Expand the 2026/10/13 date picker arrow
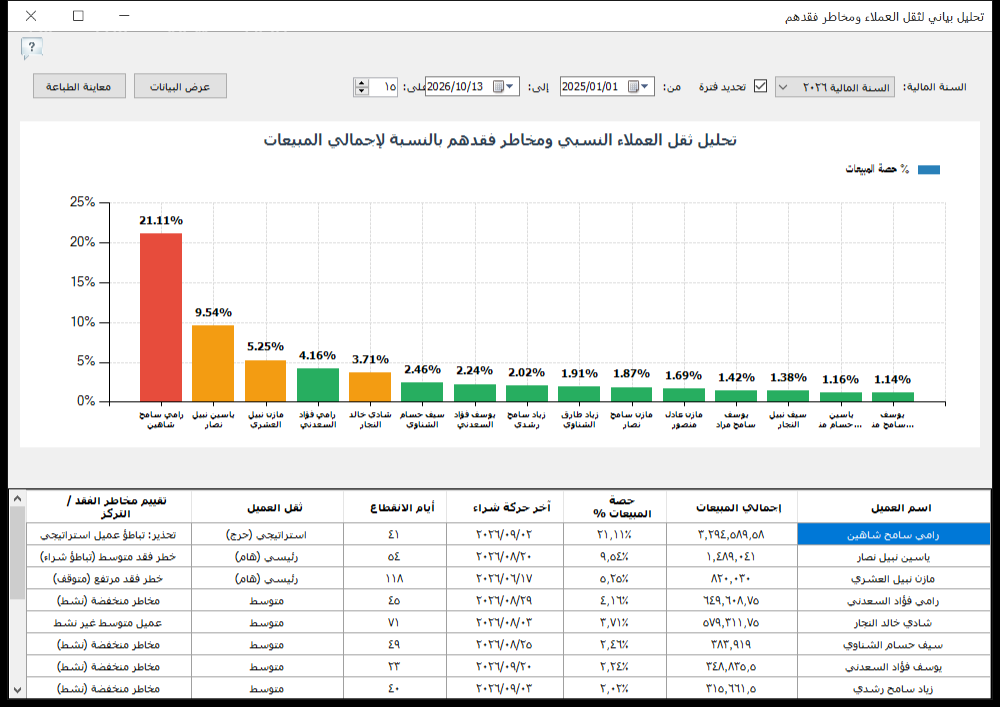 coord(510,87)
